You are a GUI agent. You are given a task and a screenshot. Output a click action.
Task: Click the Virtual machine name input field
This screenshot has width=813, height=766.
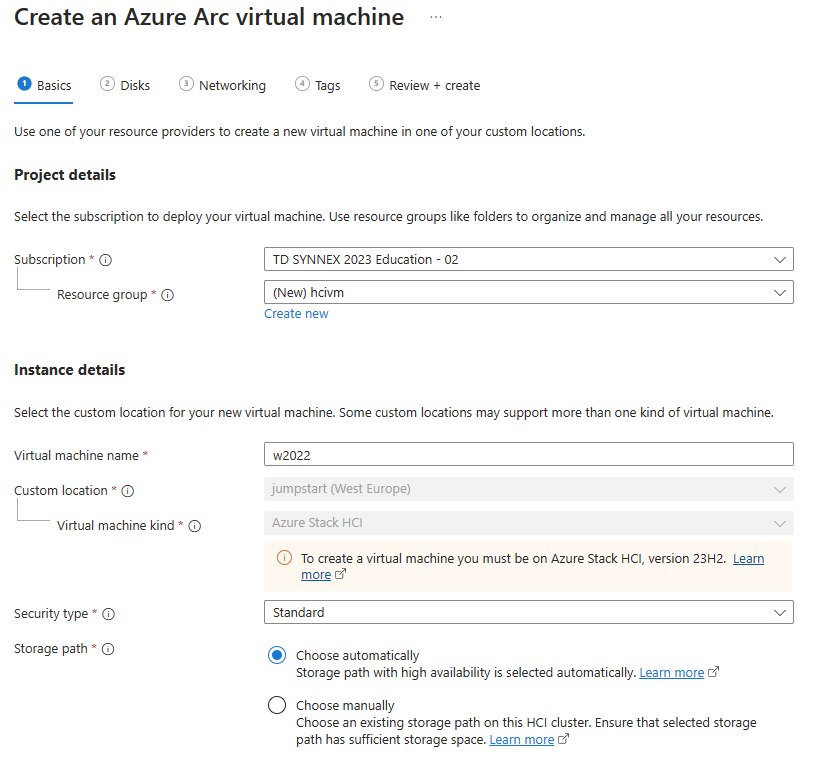tap(529, 455)
